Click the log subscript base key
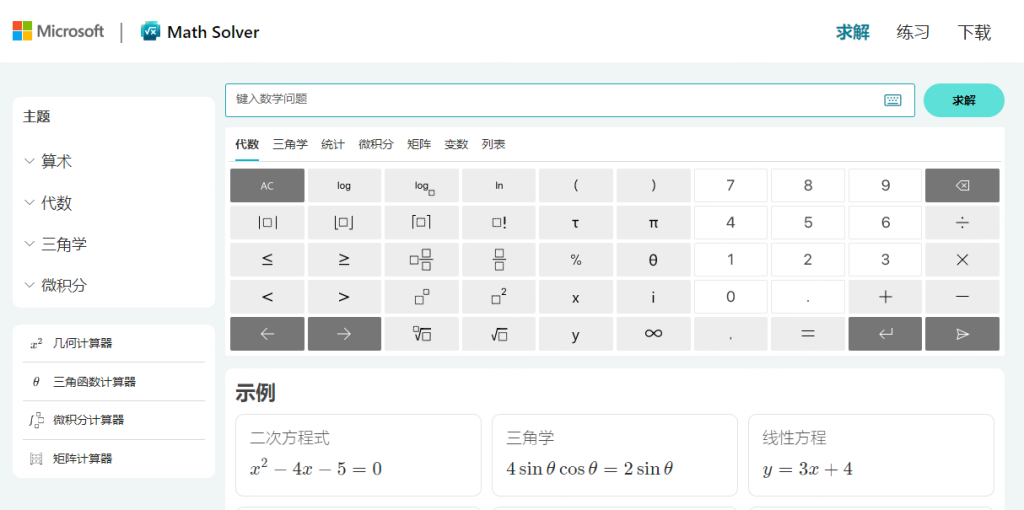This screenshot has width=1024, height=510. (x=421, y=185)
